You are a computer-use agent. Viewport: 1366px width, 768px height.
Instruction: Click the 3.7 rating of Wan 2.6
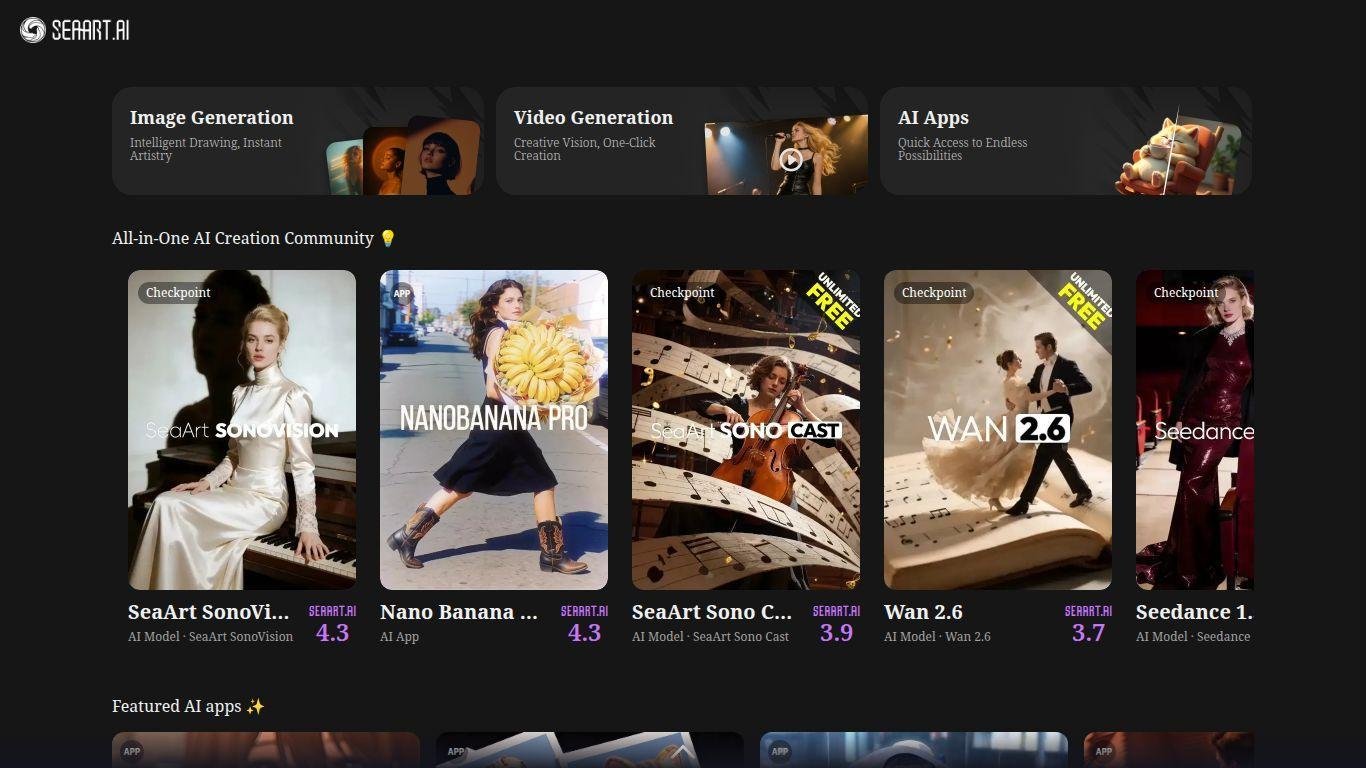coord(1088,632)
